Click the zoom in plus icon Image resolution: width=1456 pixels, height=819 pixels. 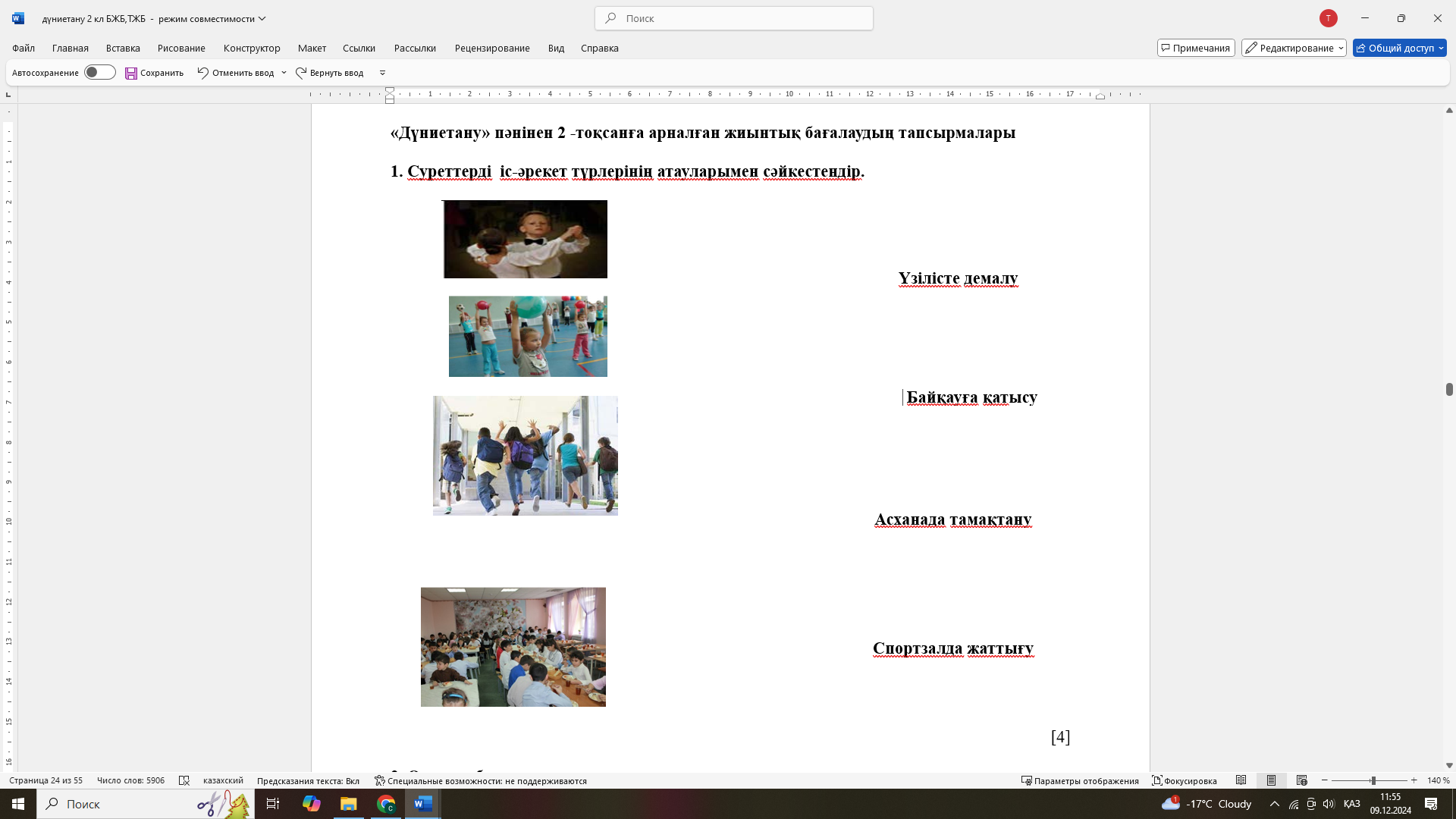(x=1414, y=780)
